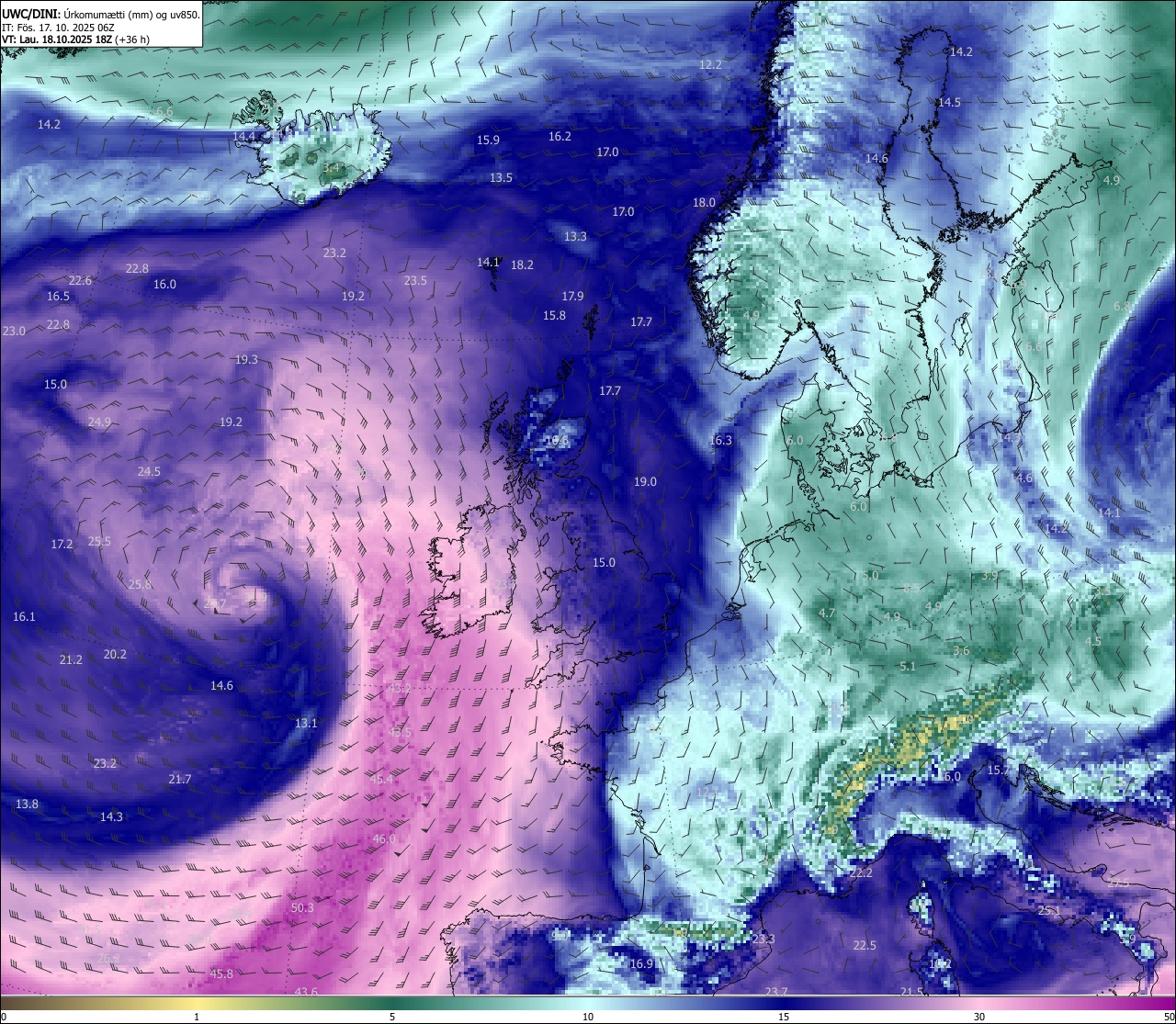Click the 17.9 value on the map
The height and width of the screenshot is (1024, 1176).
572,296
